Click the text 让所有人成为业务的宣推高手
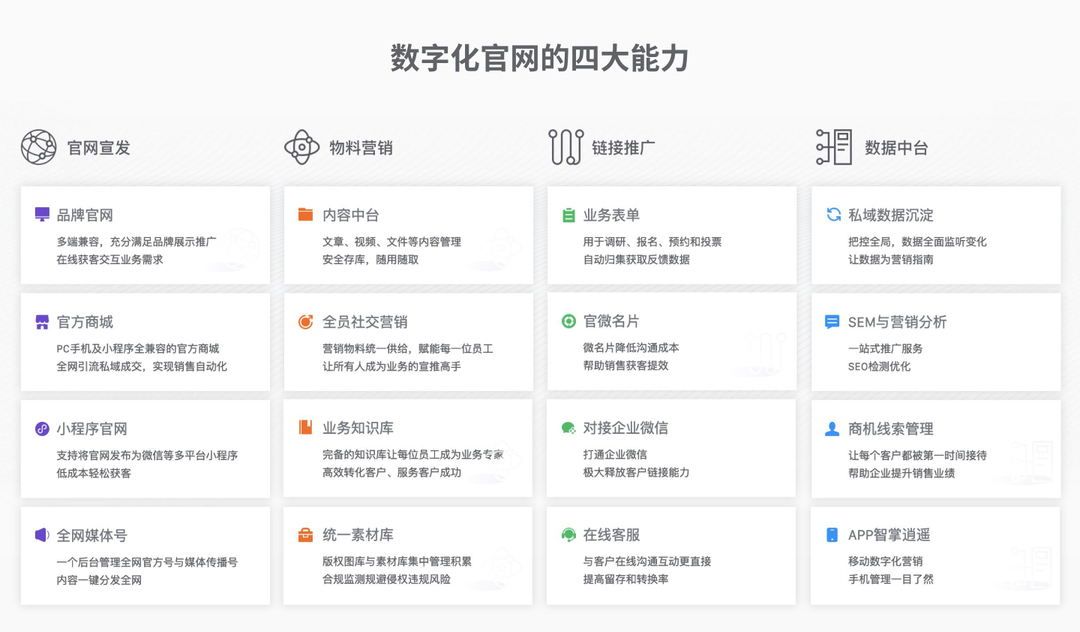 392,366
